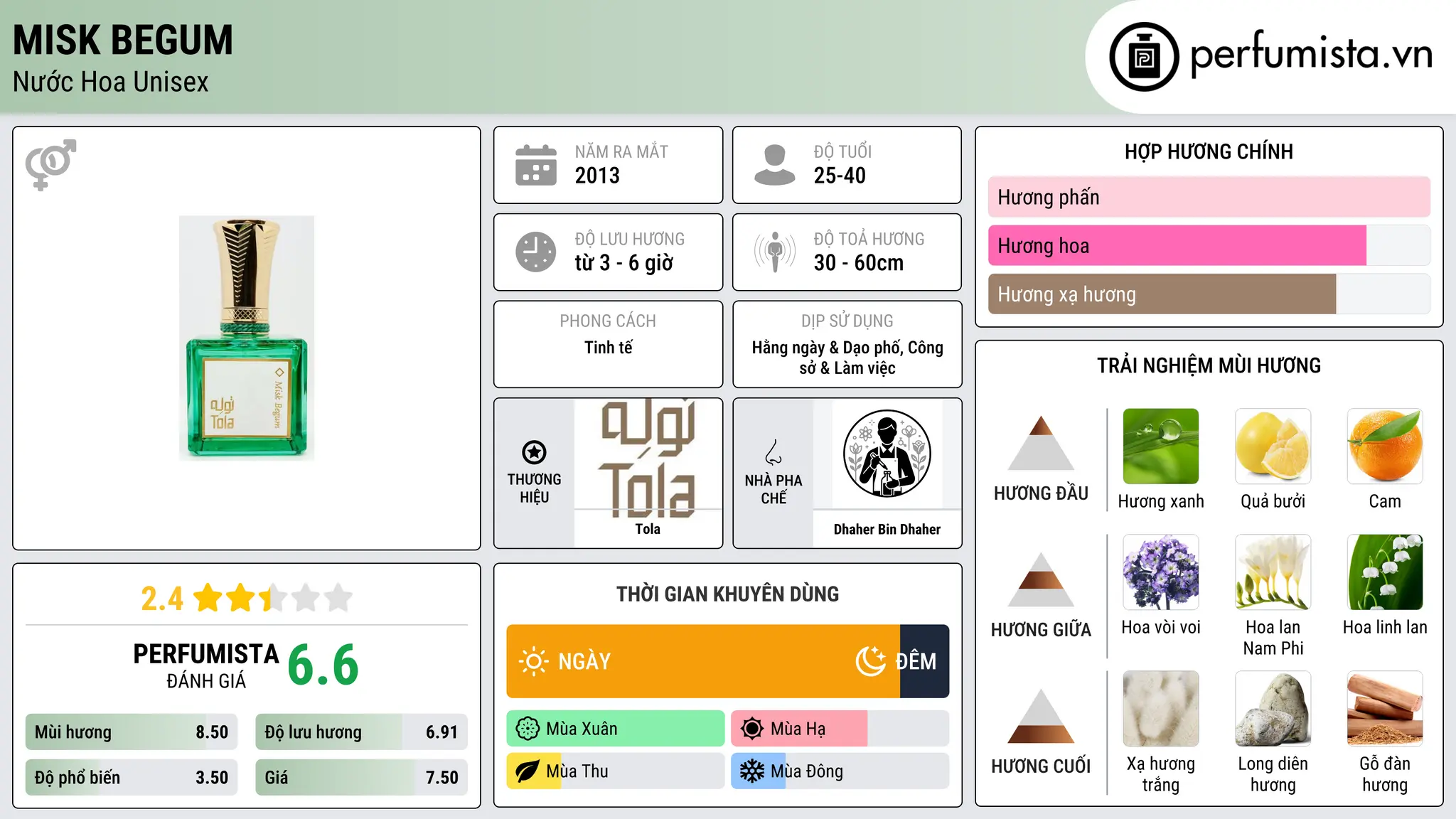The height and width of the screenshot is (819, 1456).
Task: Click the Độ lưu hương 6.91 score bar
Action: (361, 732)
